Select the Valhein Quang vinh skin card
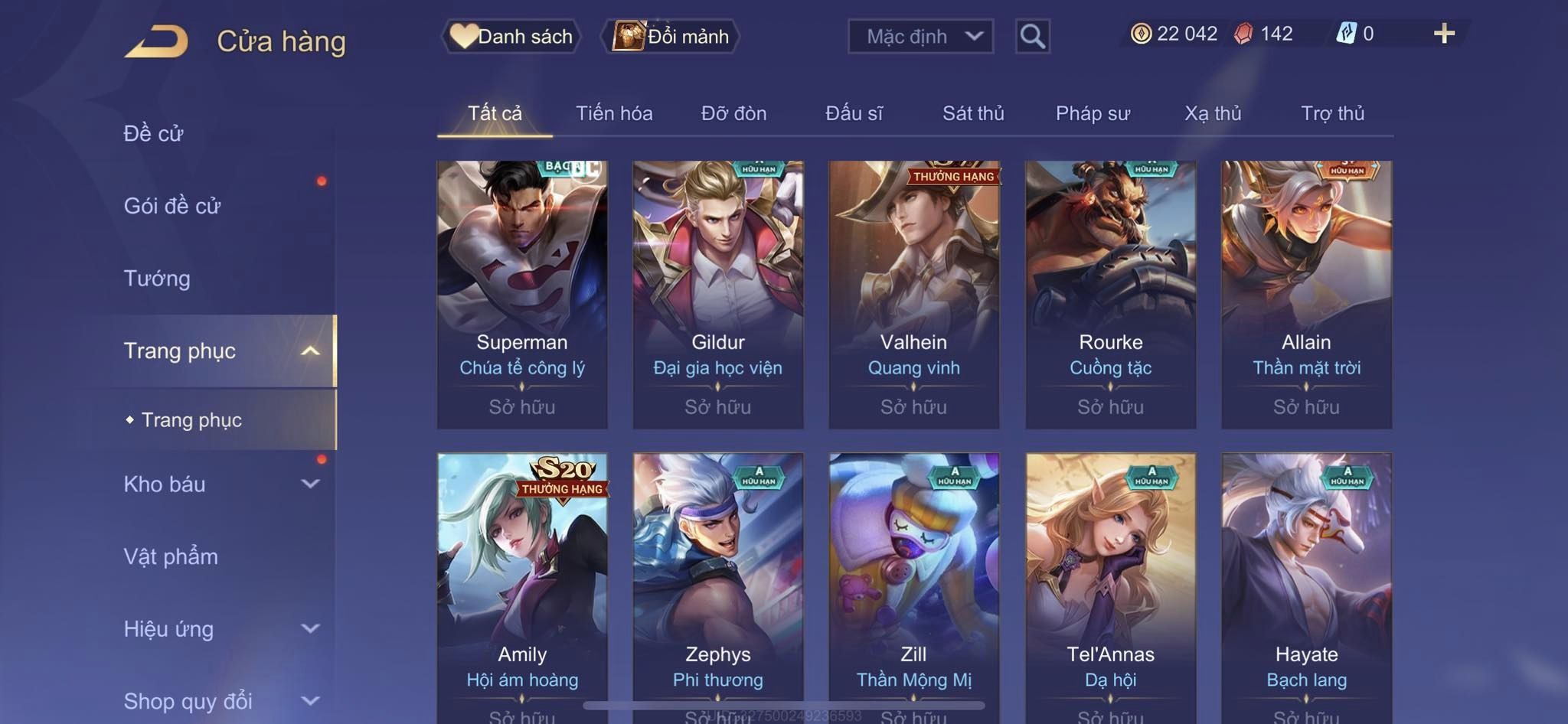 914,295
